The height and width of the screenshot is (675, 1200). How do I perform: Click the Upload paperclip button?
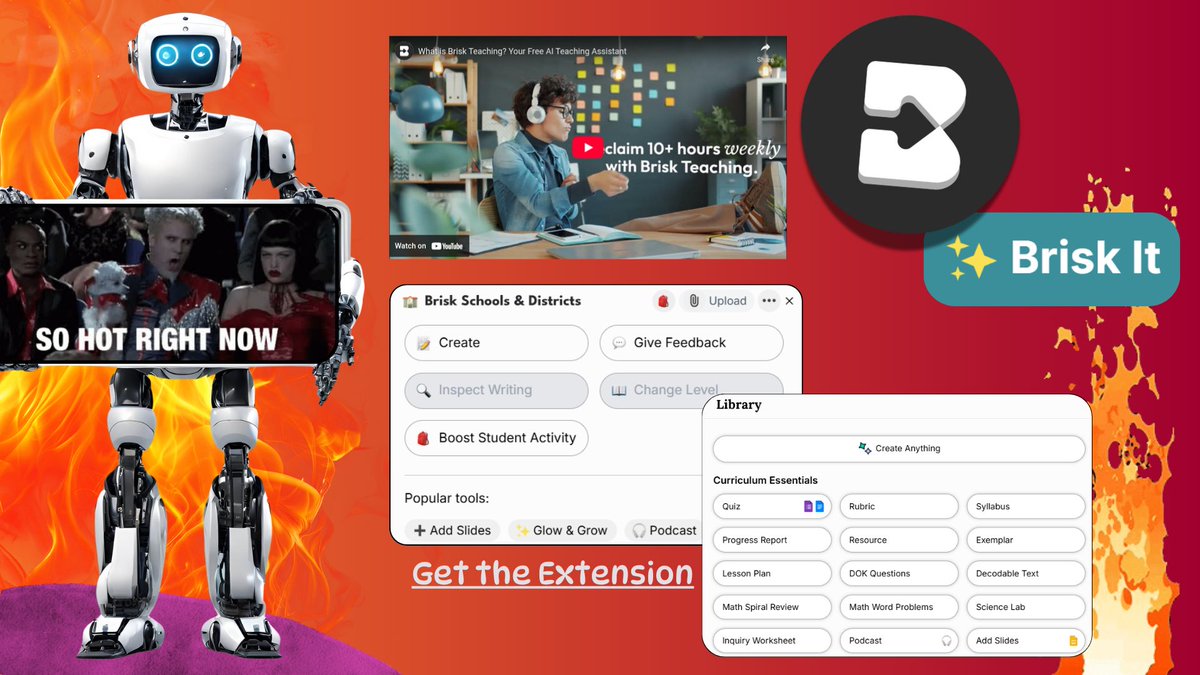717,301
